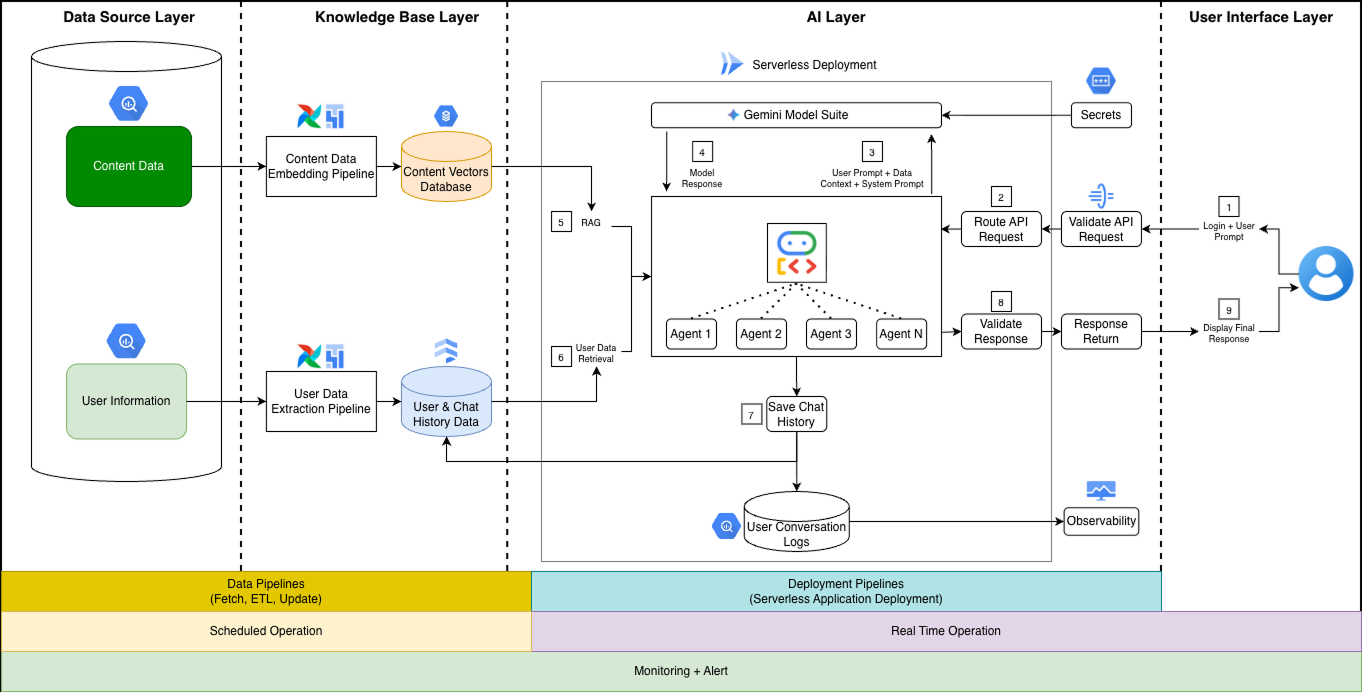1362x693 pixels.
Task: Click the Save Chat History box
Action: 797,414
